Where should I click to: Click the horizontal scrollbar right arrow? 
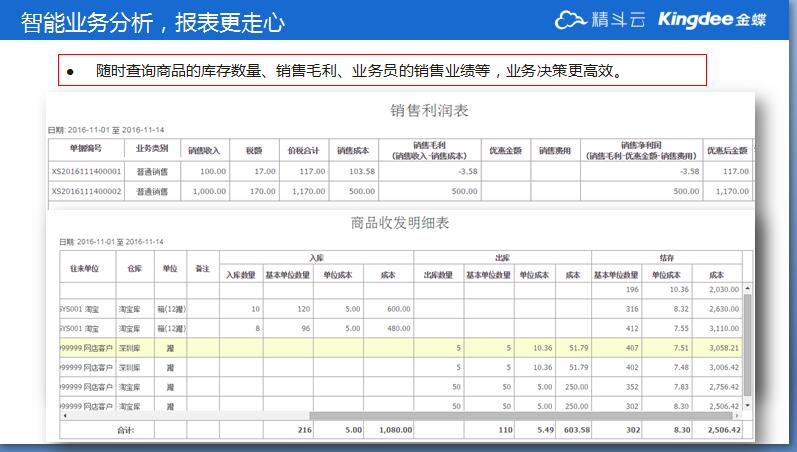coord(736,415)
